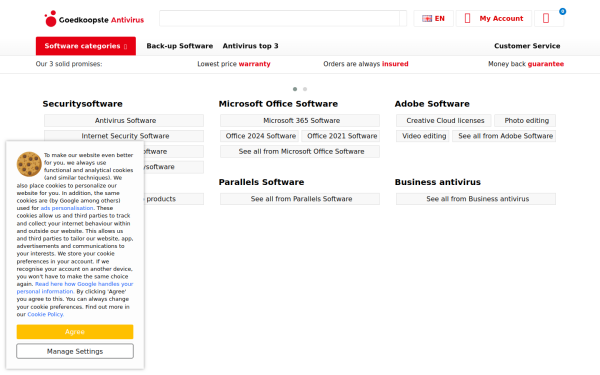Open Office 2021 Software

click(x=341, y=136)
